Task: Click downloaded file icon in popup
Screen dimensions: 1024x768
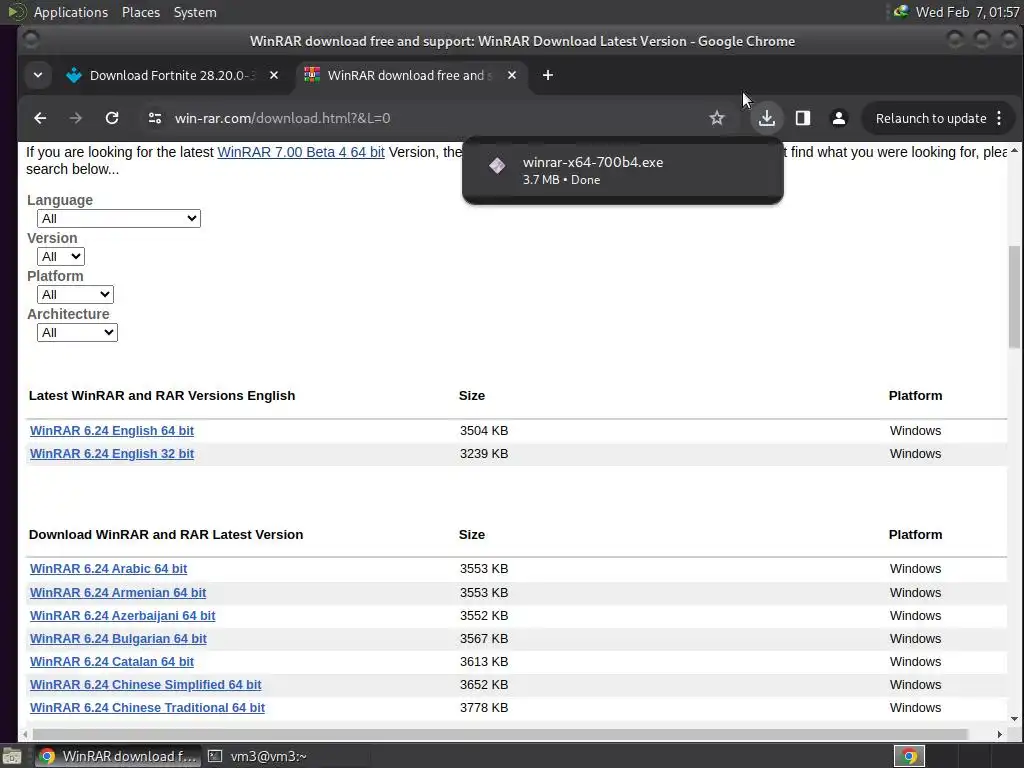Action: [x=497, y=166]
